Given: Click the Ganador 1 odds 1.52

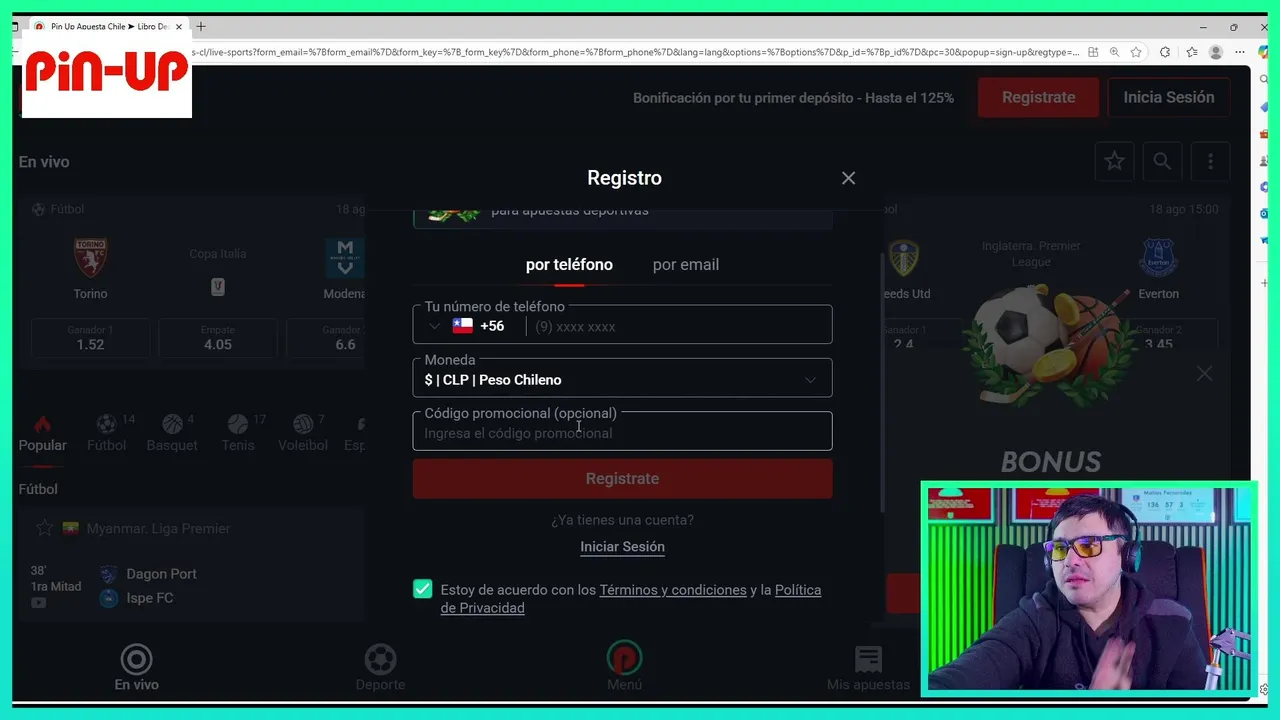Looking at the screenshot, I should point(90,338).
